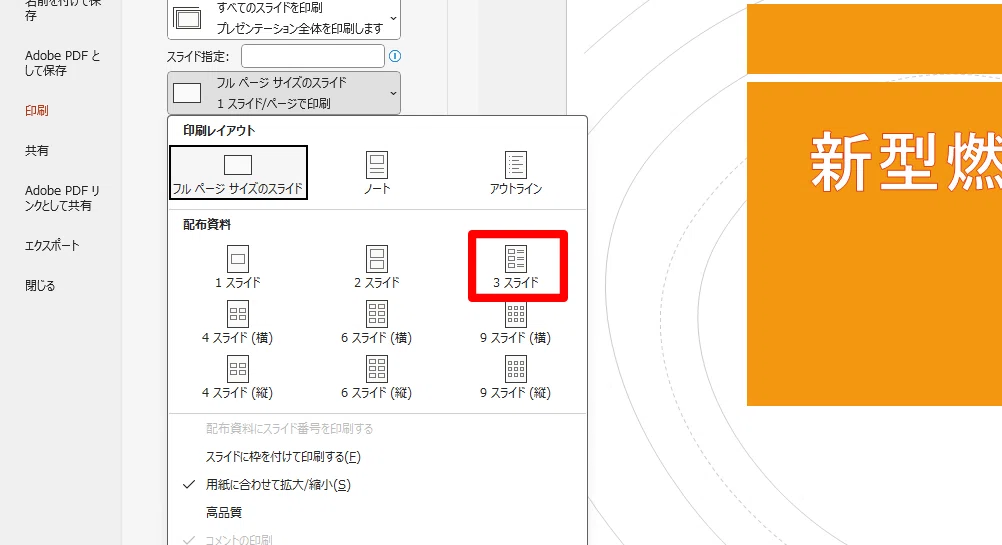Viewport: 1002px width, 545px height.
Task: Click the info icon beside スライド指定
Action: point(395,56)
